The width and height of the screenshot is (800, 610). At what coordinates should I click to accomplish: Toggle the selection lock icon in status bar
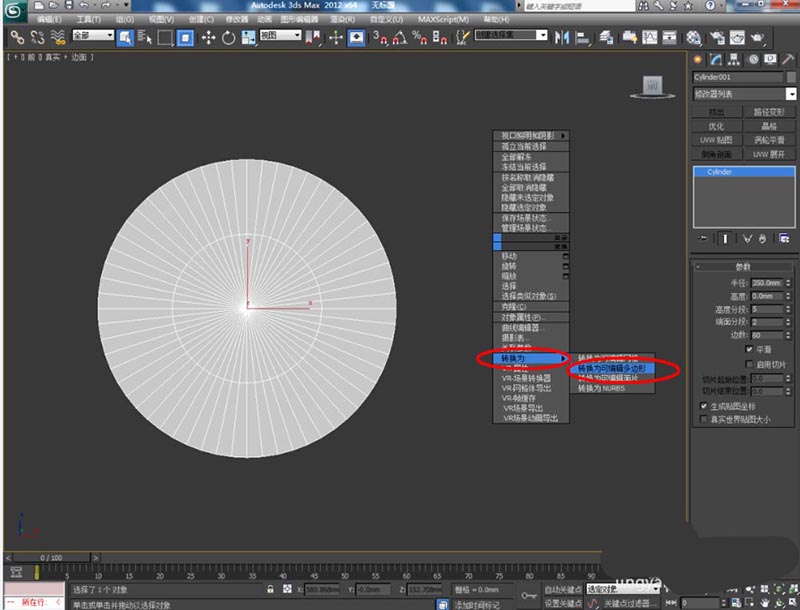pos(271,590)
